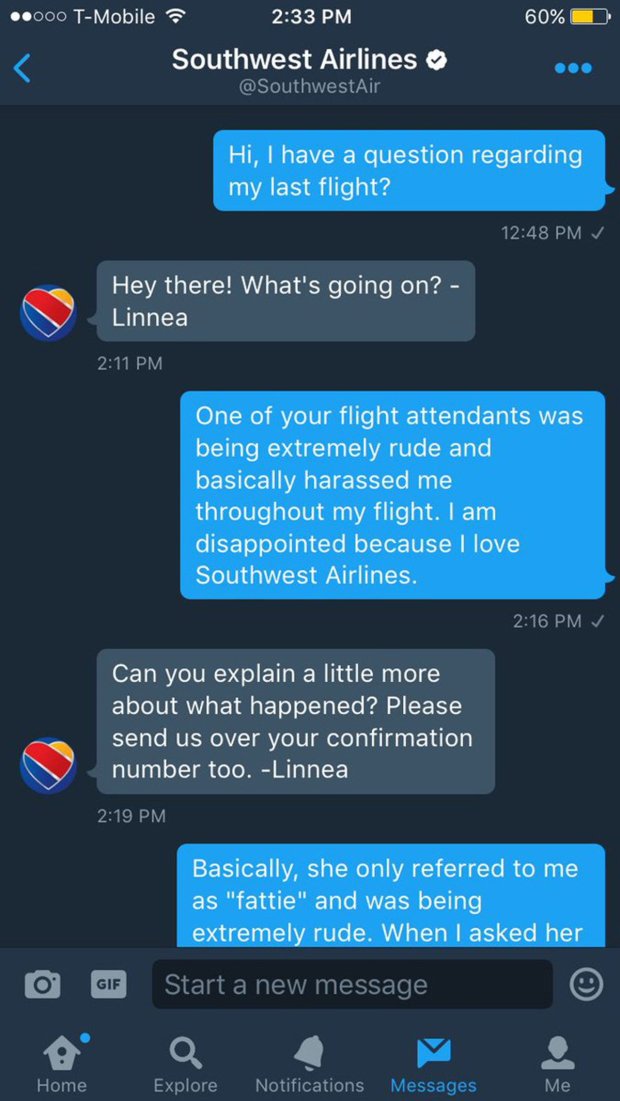Screen dimensions: 620x1101
Task: Tap the 'question regarding my last flight' bubble
Action: (409, 170)
